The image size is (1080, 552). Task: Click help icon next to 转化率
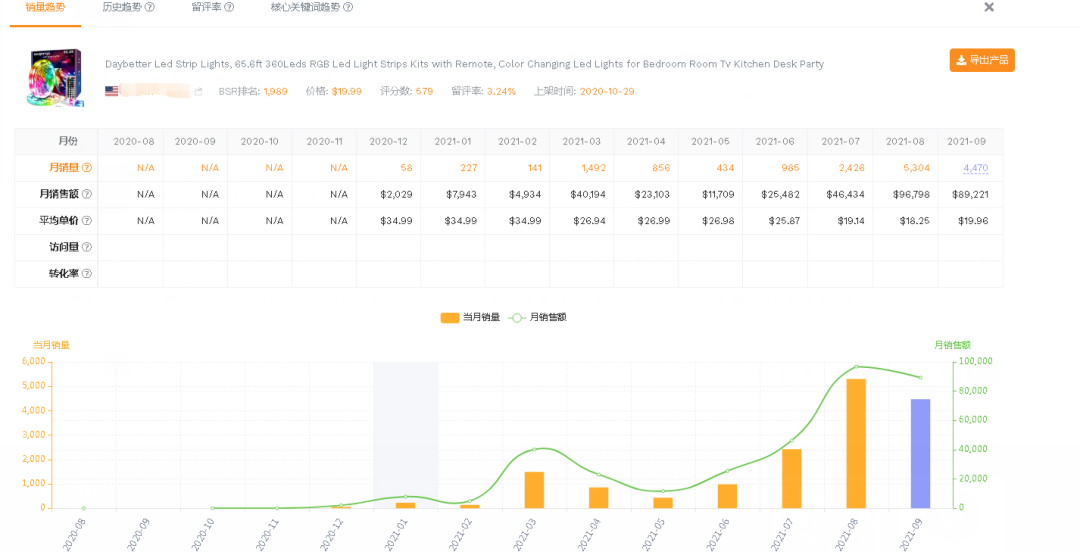87,274
